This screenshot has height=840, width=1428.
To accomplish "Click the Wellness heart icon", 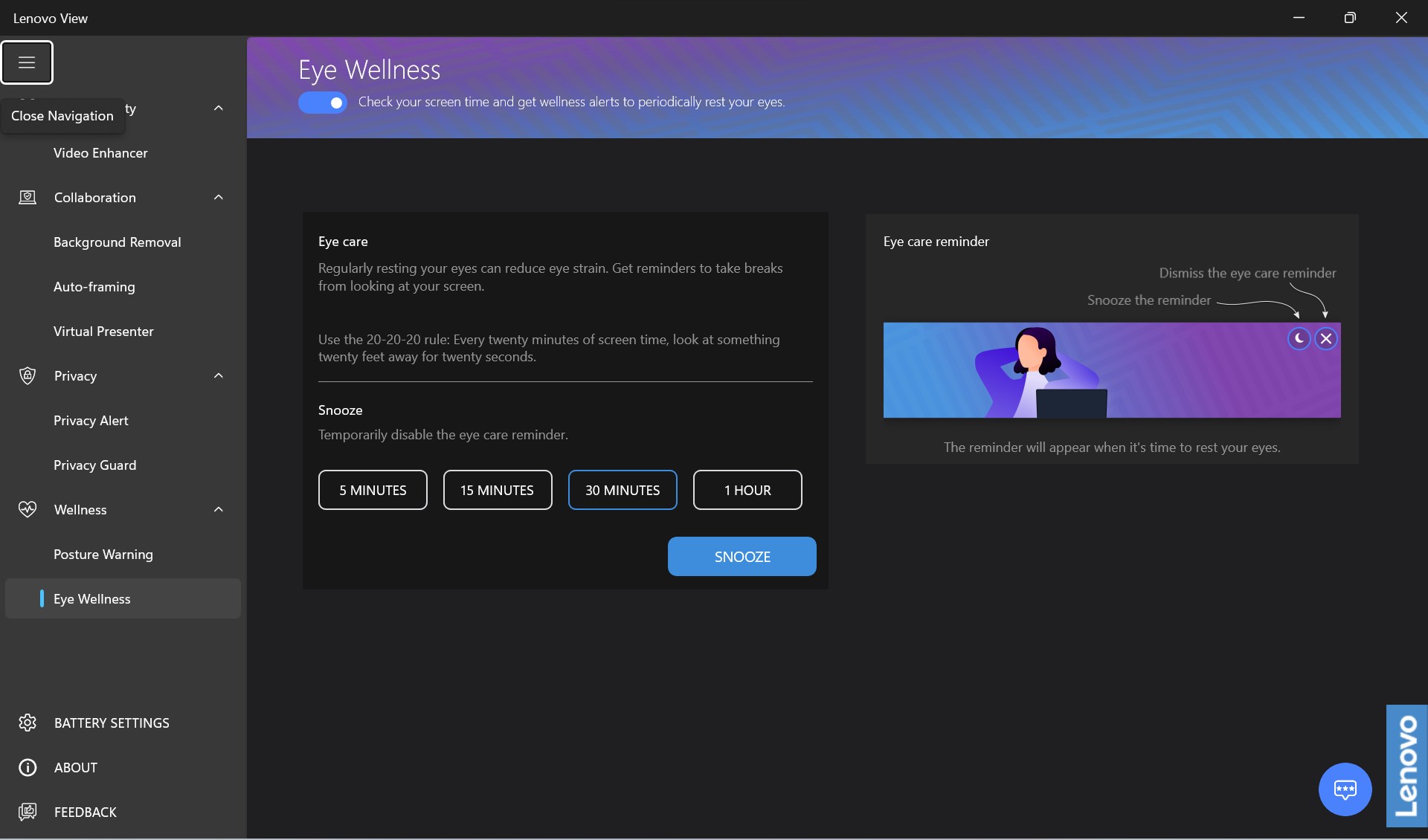I will [28, 509].
